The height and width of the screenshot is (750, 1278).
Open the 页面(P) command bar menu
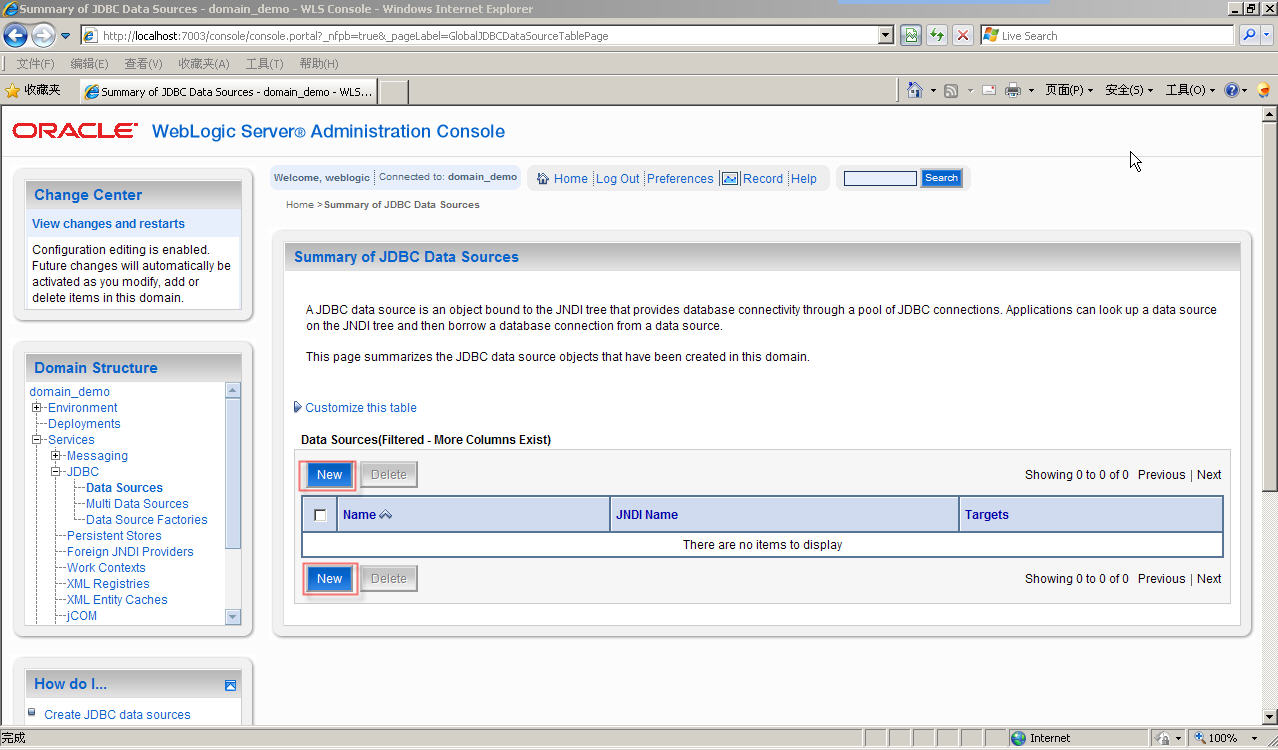[x=1069, y=90]
